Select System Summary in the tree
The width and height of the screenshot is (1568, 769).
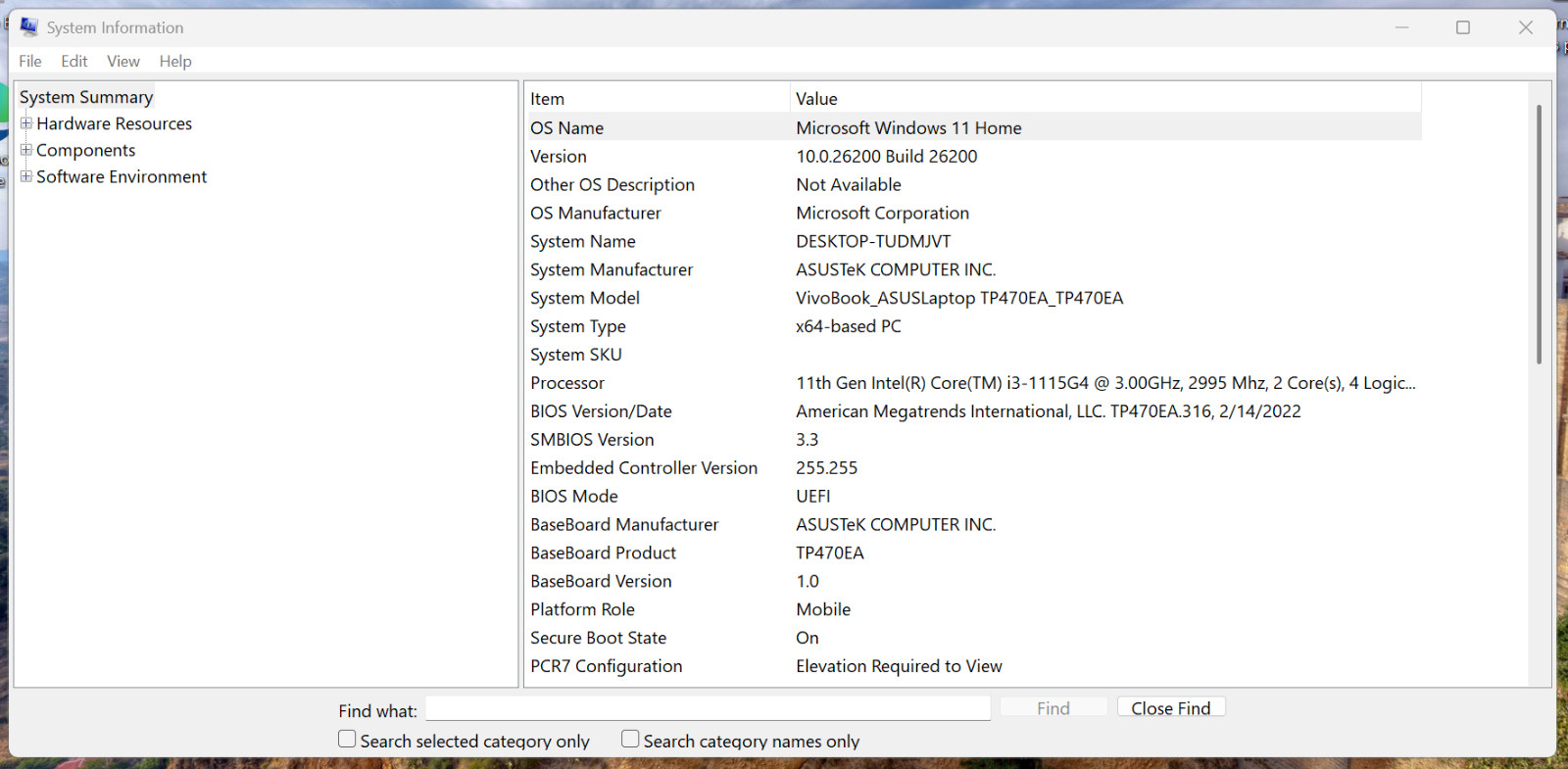(x=86, y=97)
